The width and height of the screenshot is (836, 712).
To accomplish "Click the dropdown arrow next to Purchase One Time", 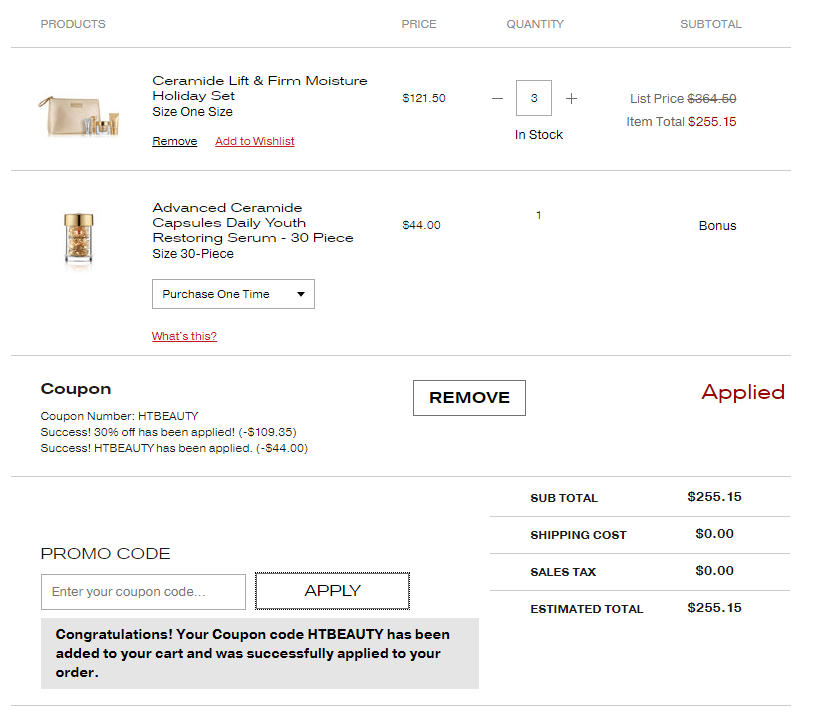I will (301, 294).
